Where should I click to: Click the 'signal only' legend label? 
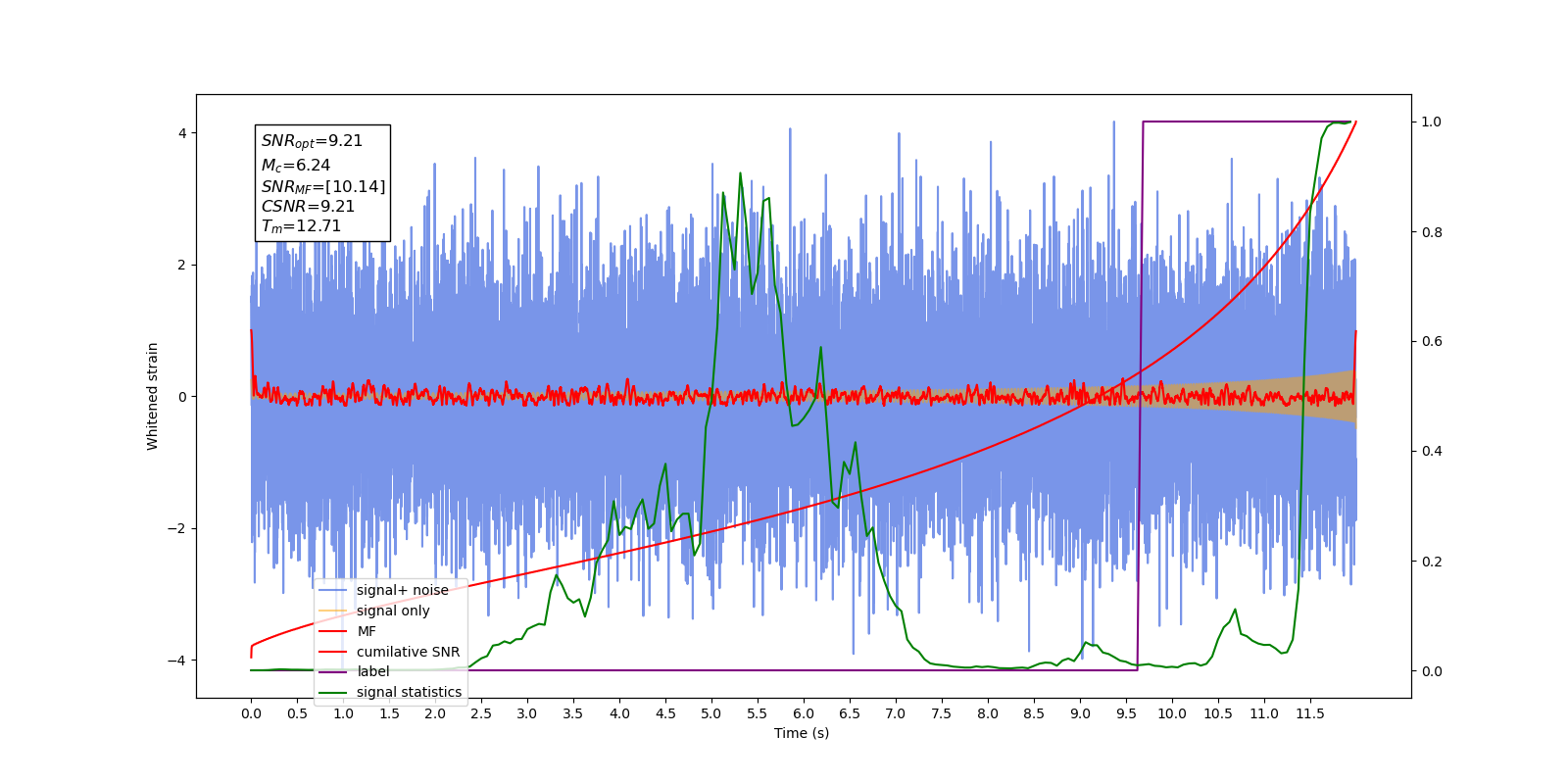point(393,611)
